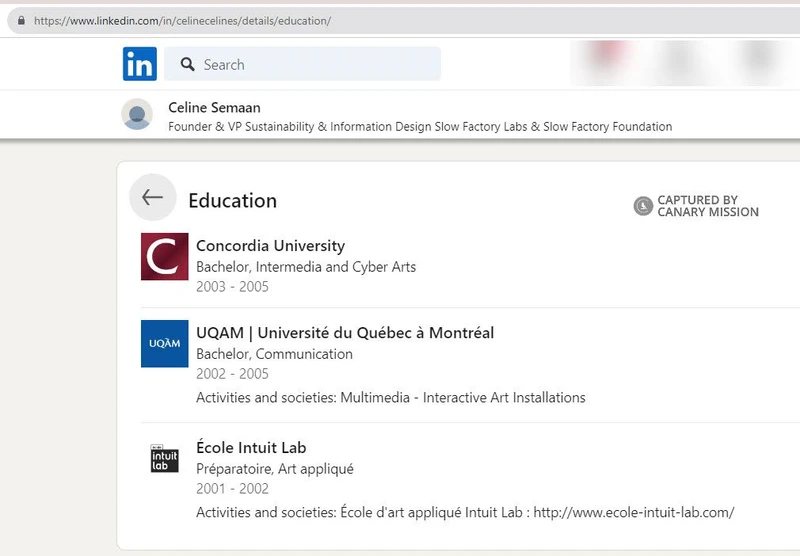Click Celine Semaan's profile avatar

(137, 114)
